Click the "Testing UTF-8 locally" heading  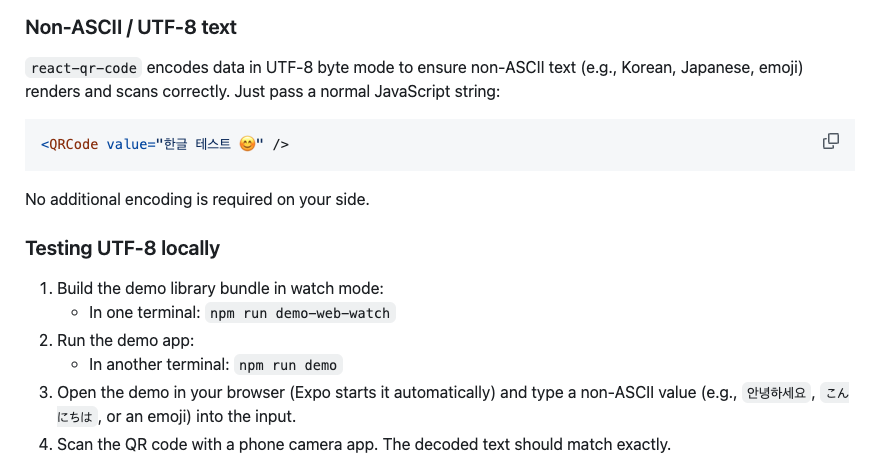click(122, 248)
